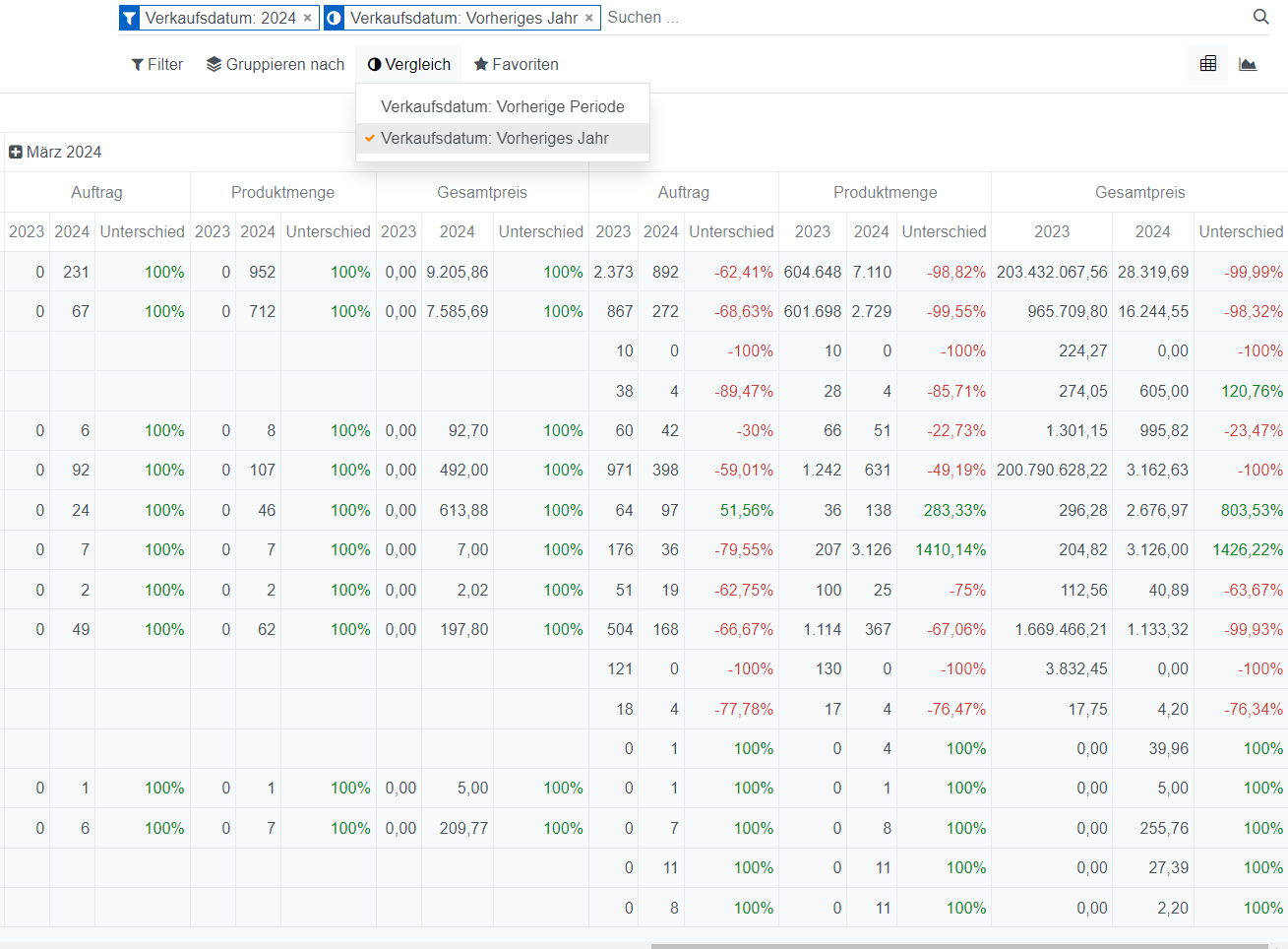The width and height of the screenshot is (1288, 949).
Task: Open the Gruppieren nach dropdown
Action: [x=276, y=64]
